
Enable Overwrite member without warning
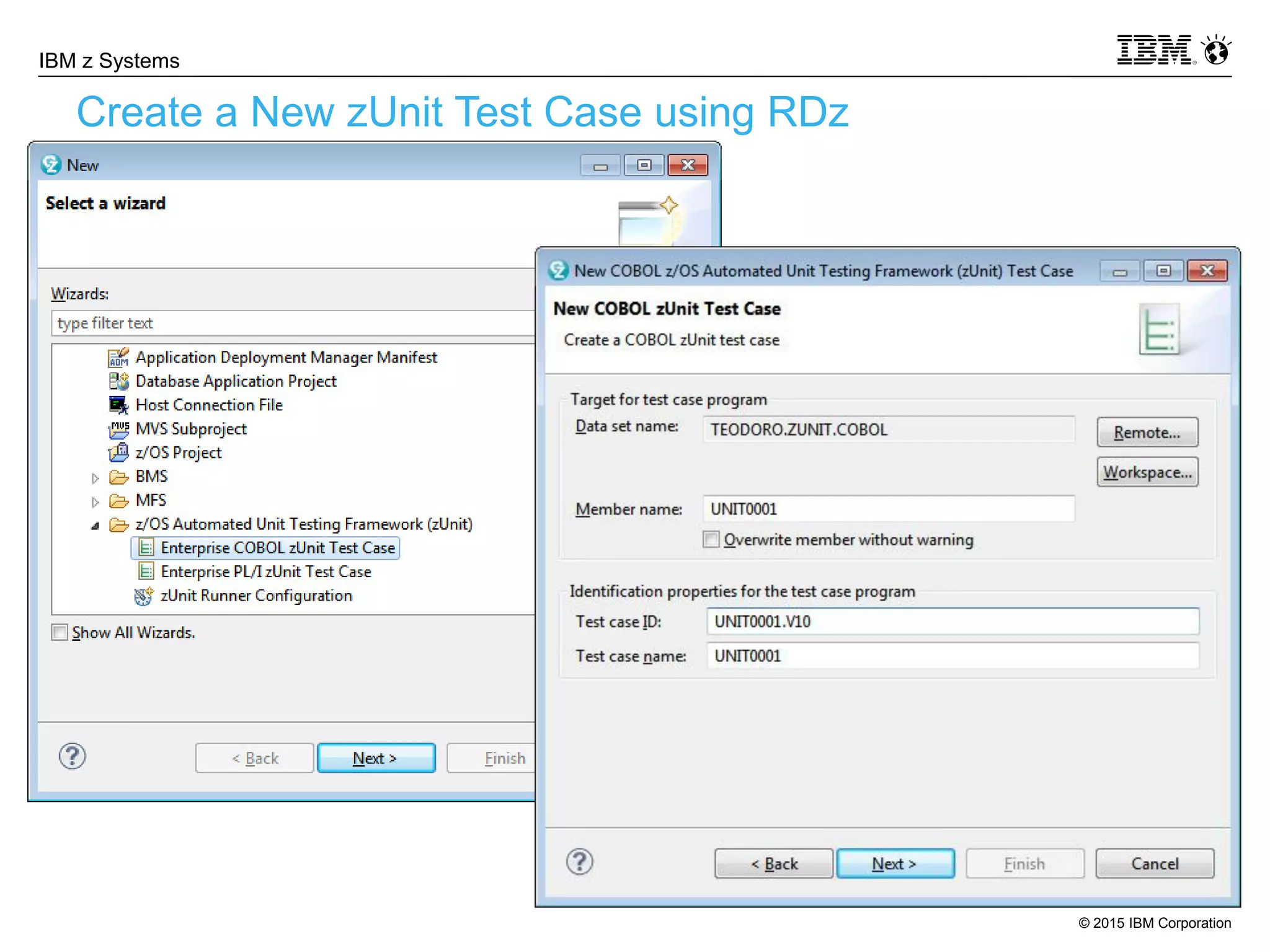(711, 539)
